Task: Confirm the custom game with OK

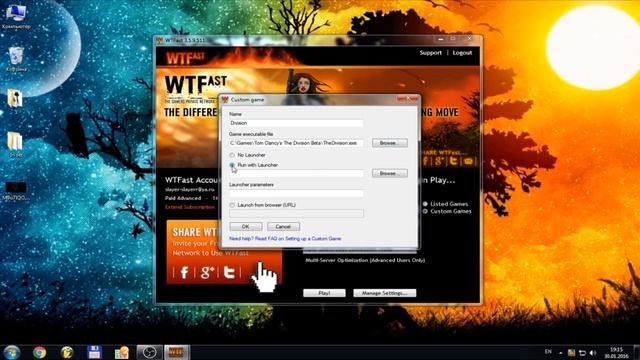Action: coord(245,227)
